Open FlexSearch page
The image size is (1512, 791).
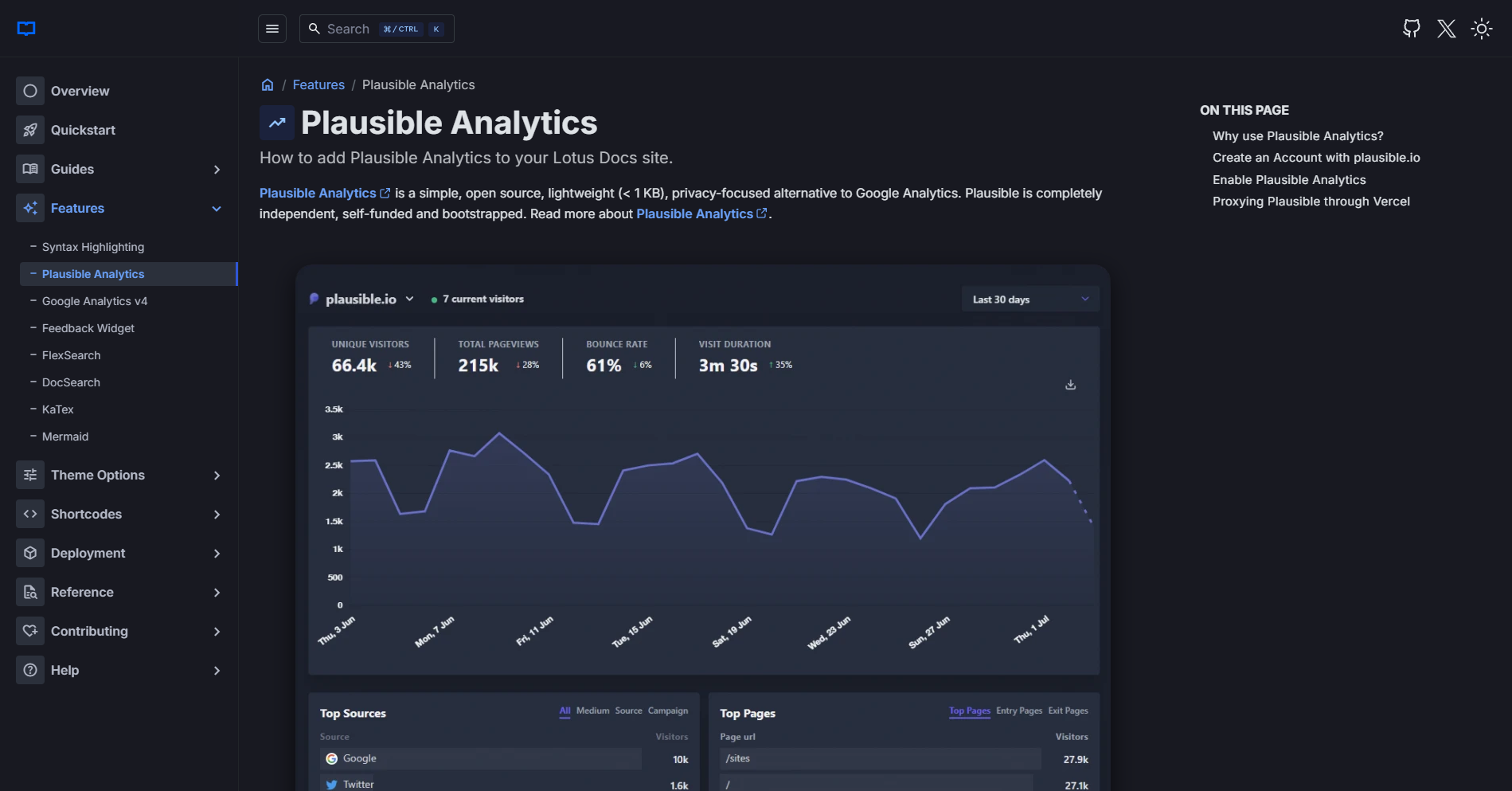(x=72, y=355)
